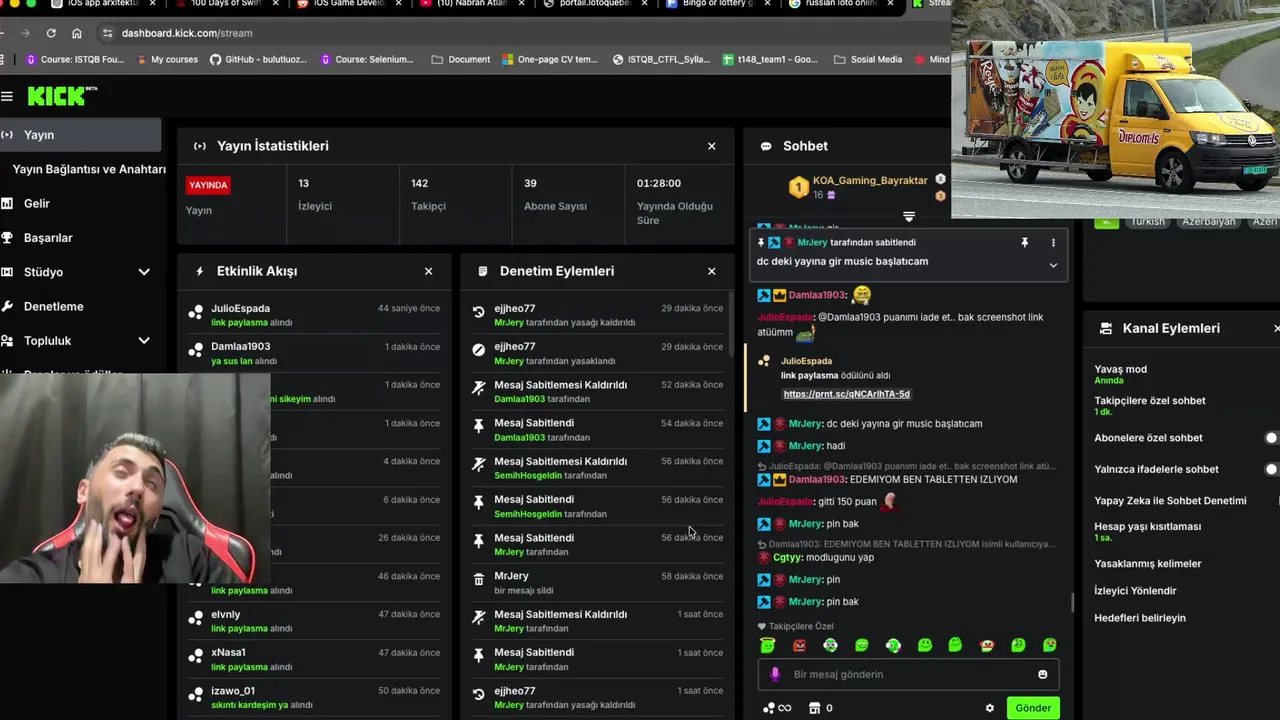Click the leaderboard collapse icon below KOA_Gaming_Bayraktar
1280x720 pixels.
pos(909,217)
